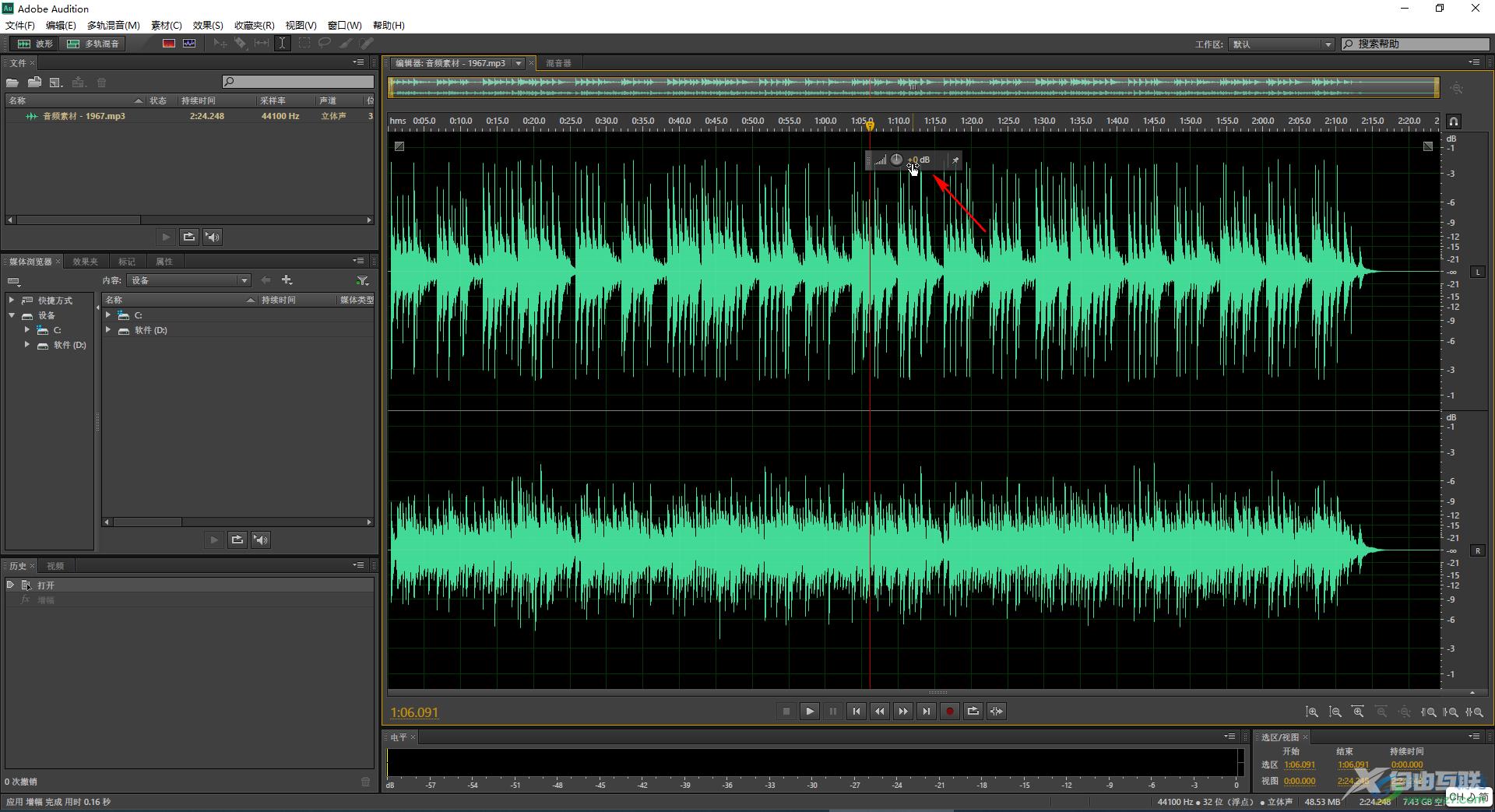
Task: Open the 效果夹 tab
Action: tap(85, 262)
